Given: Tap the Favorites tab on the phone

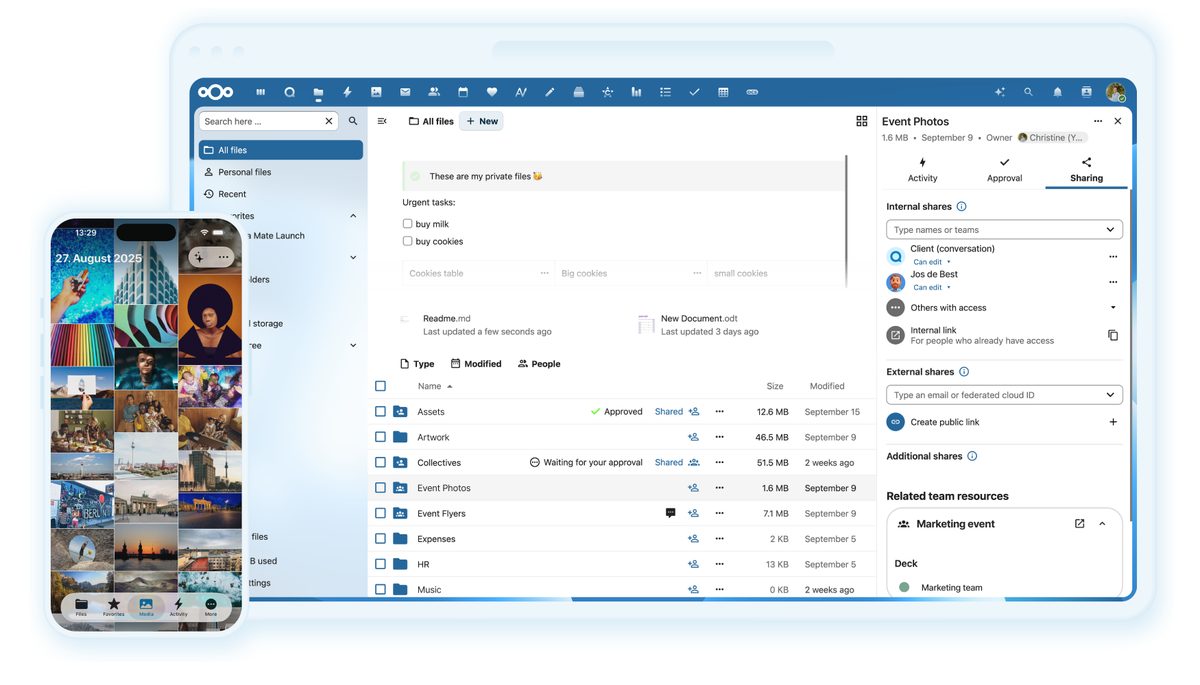Looking at the screenshot, I should 114,607.
